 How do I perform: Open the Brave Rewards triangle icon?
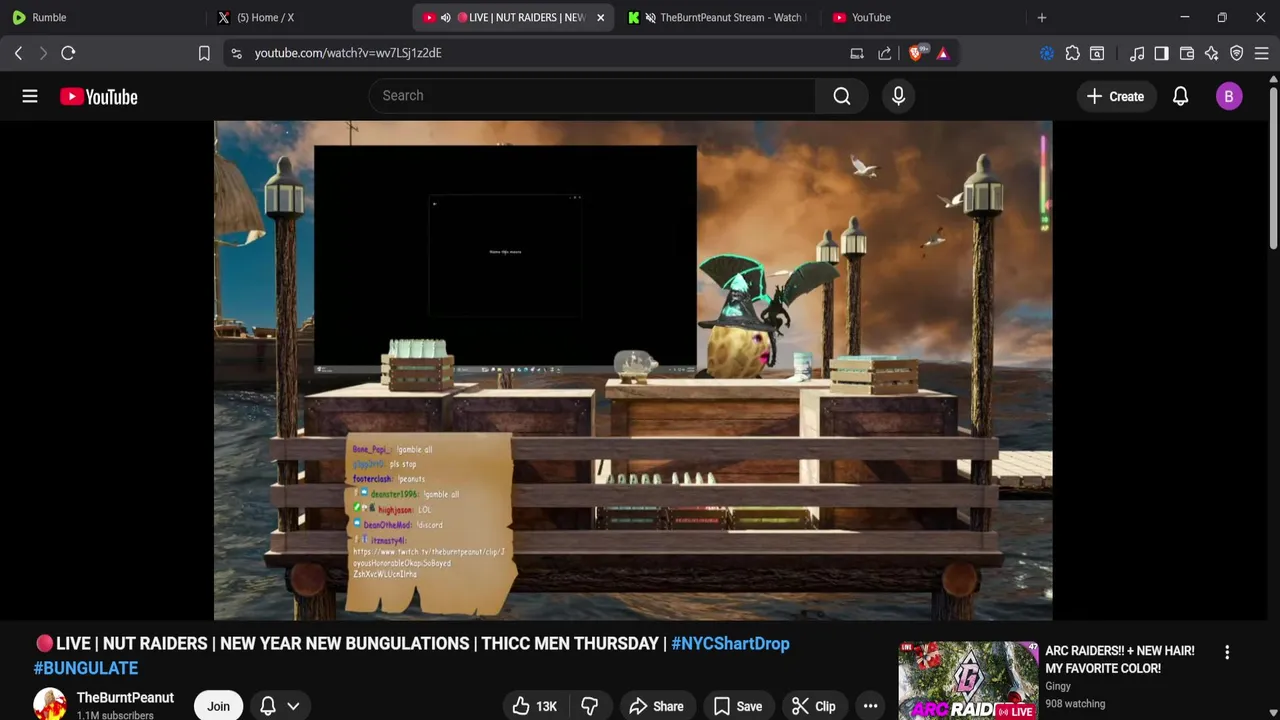click(x=943, y=53)
